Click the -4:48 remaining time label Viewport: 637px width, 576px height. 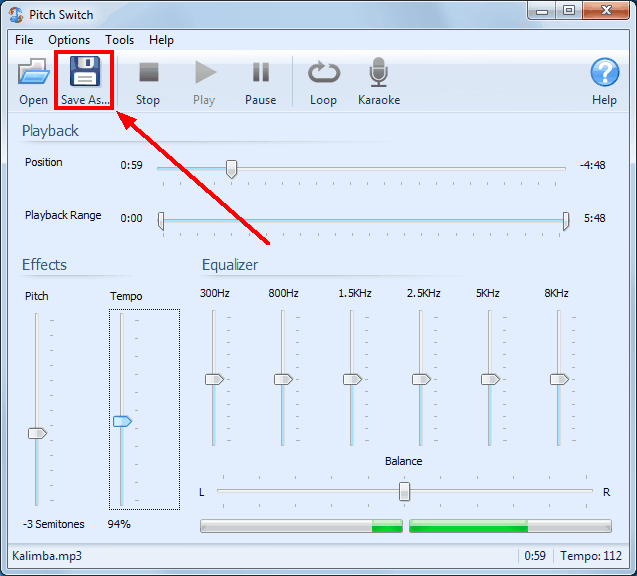(x=592, y=165)
